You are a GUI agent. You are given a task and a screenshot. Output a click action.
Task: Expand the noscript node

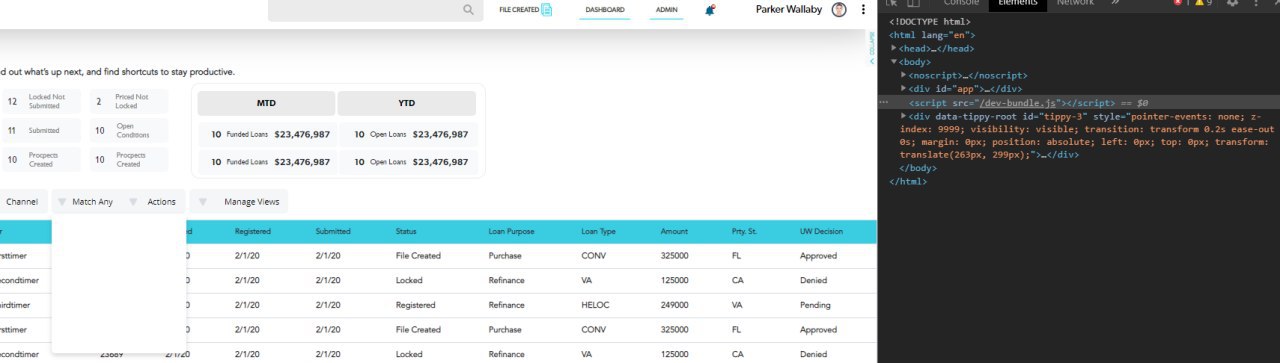click(904, 75)
